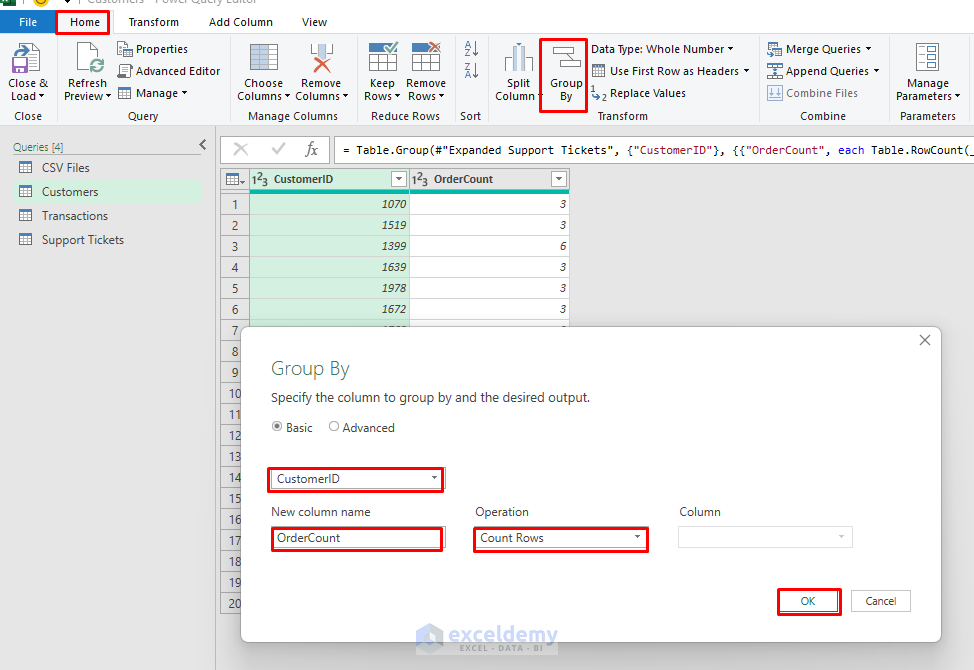Expand the Merge Queries dropdown
The width and height of the screenshot is (974, 670).
(868, 48)
